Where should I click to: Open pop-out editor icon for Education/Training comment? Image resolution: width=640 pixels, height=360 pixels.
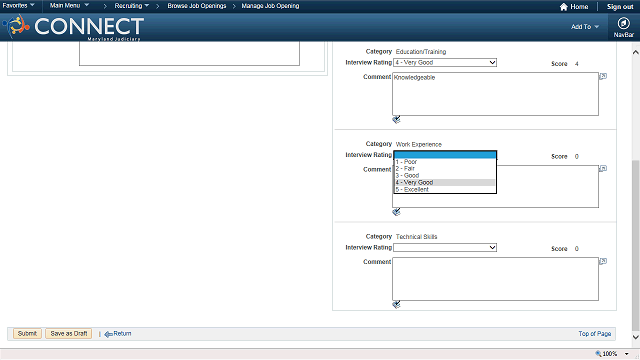(x=603, y=76)
